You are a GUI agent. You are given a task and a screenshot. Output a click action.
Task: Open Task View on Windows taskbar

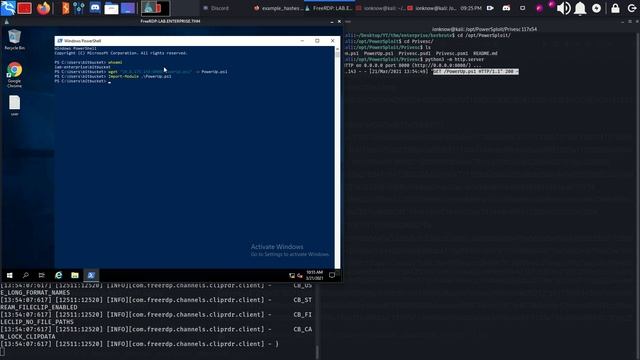coord(42,276)
